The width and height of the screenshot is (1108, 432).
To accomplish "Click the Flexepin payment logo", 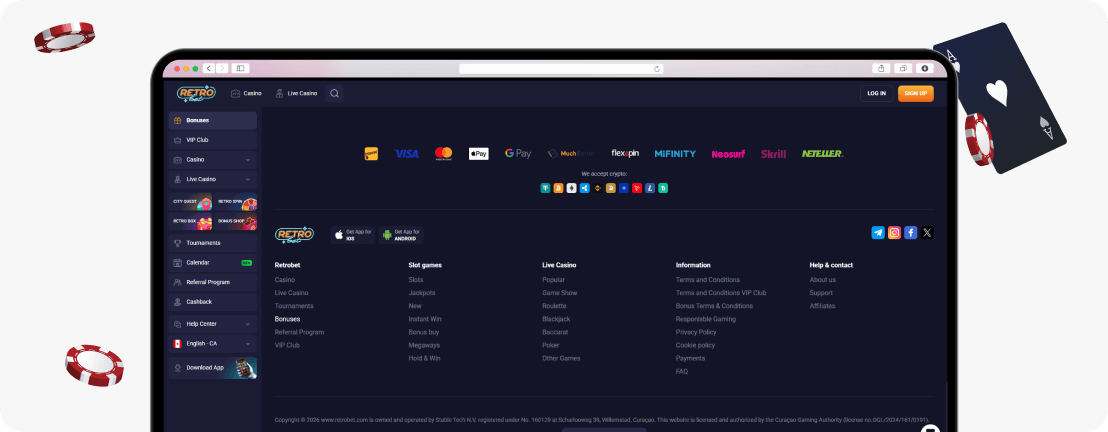I will click(x=625, y=153).
